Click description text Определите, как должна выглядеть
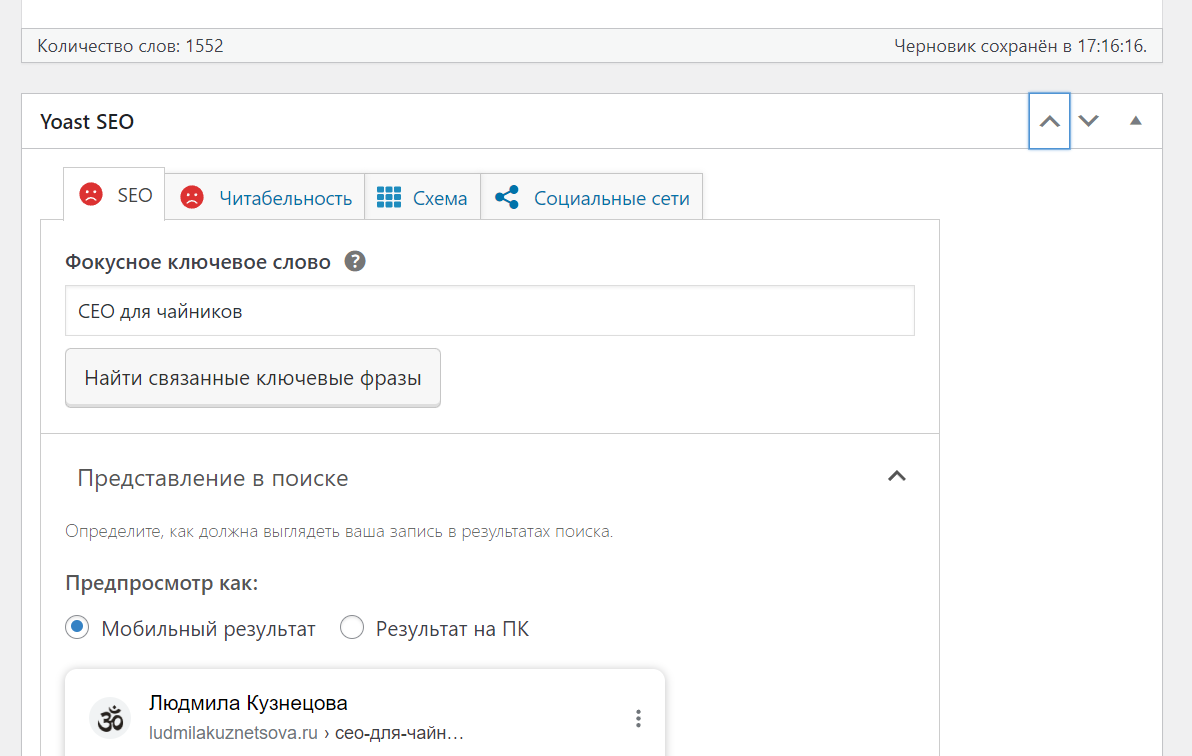 tap(339, 532)
